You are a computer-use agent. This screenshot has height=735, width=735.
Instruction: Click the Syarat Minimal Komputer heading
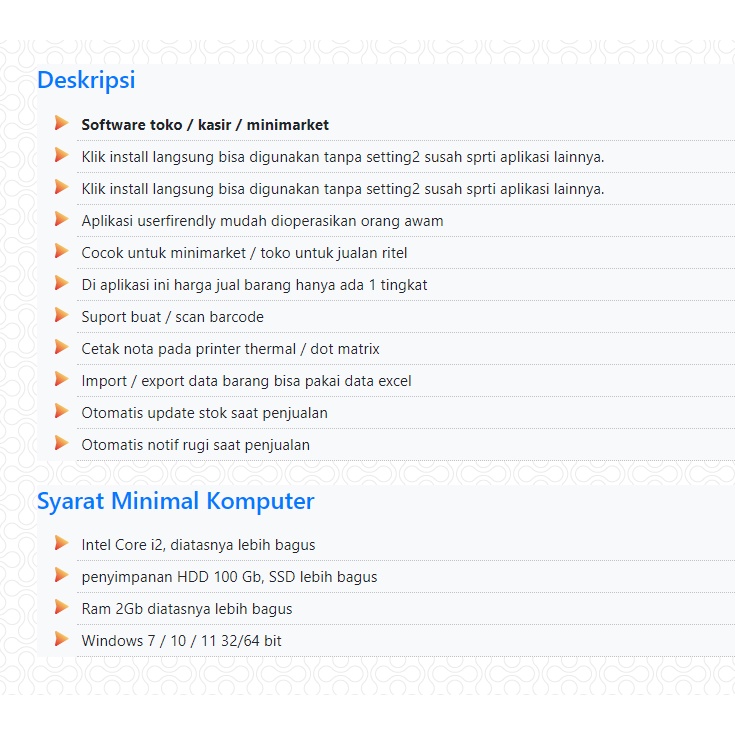175,501
